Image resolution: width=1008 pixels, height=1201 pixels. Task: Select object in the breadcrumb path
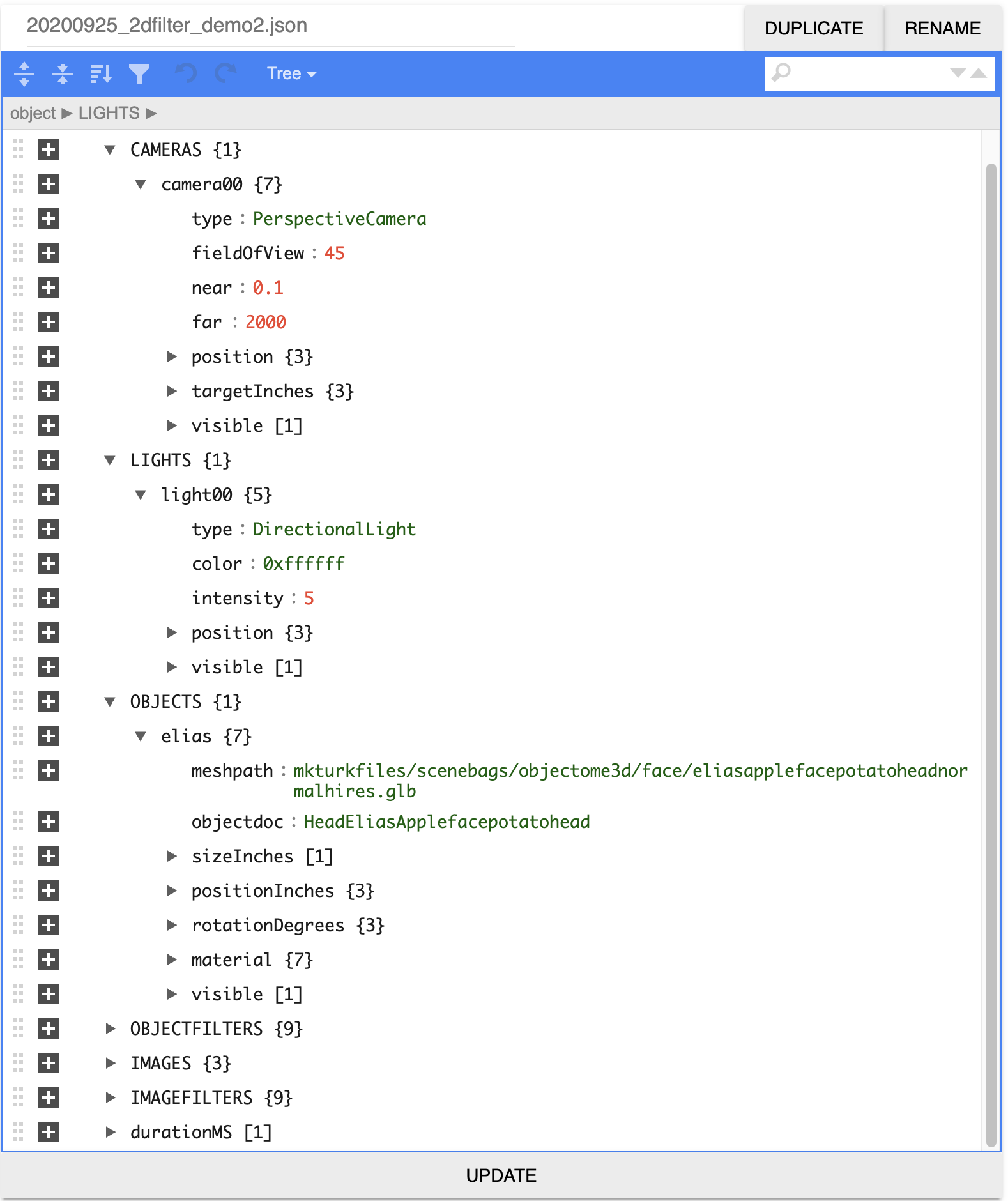click(33, 114)
